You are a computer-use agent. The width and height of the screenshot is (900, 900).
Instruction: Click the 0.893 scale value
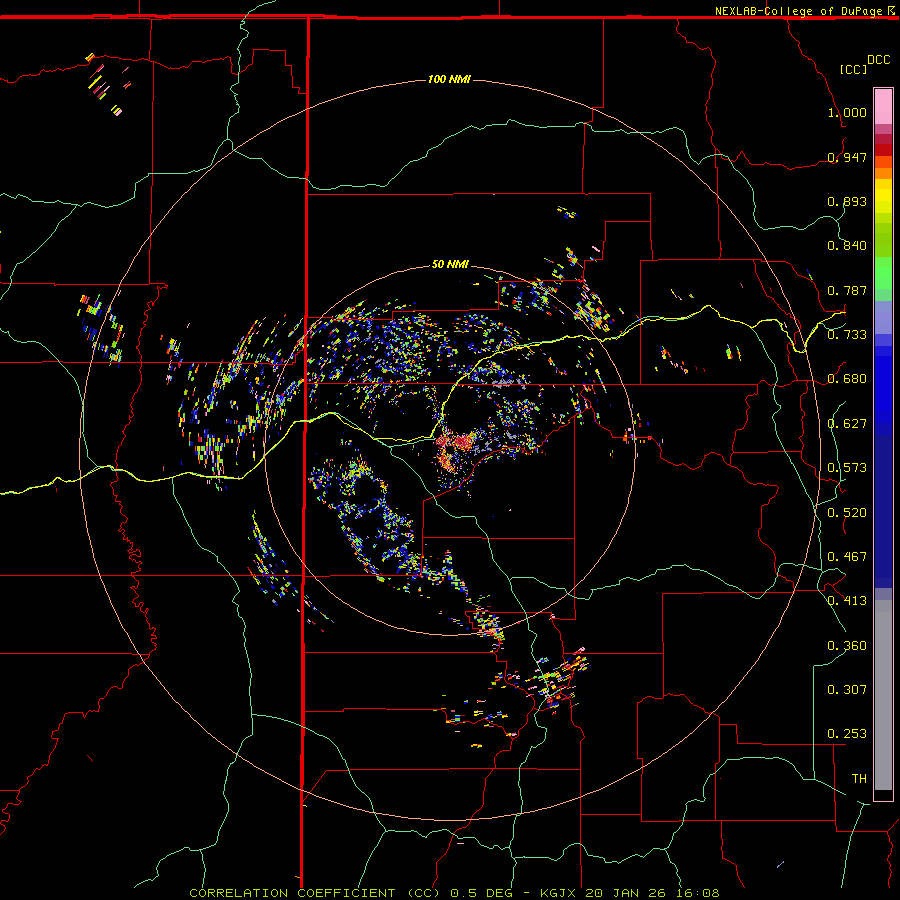847,201
